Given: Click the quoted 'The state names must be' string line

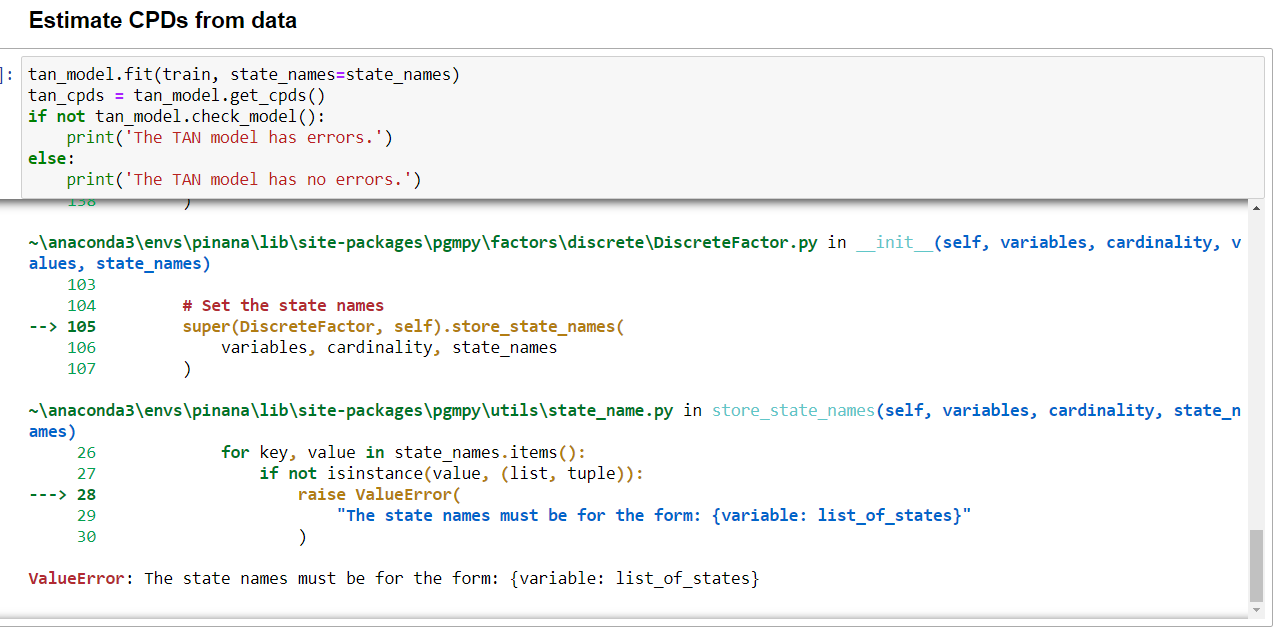Looking at the screenshot, I should (654, 516).
